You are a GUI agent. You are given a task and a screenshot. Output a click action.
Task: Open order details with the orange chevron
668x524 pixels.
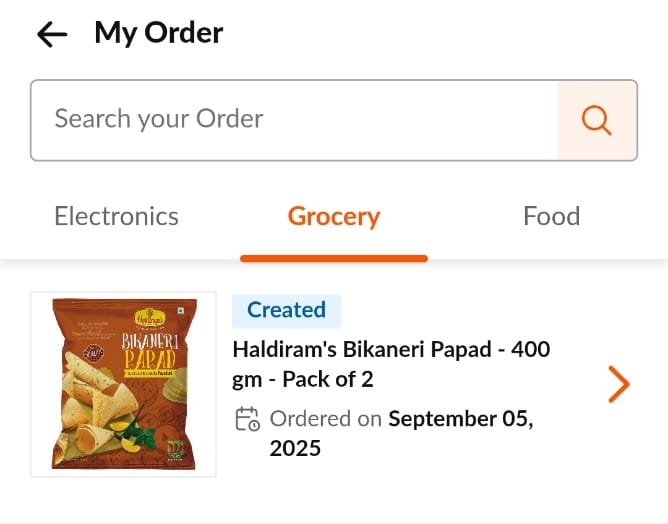[619, 384]
